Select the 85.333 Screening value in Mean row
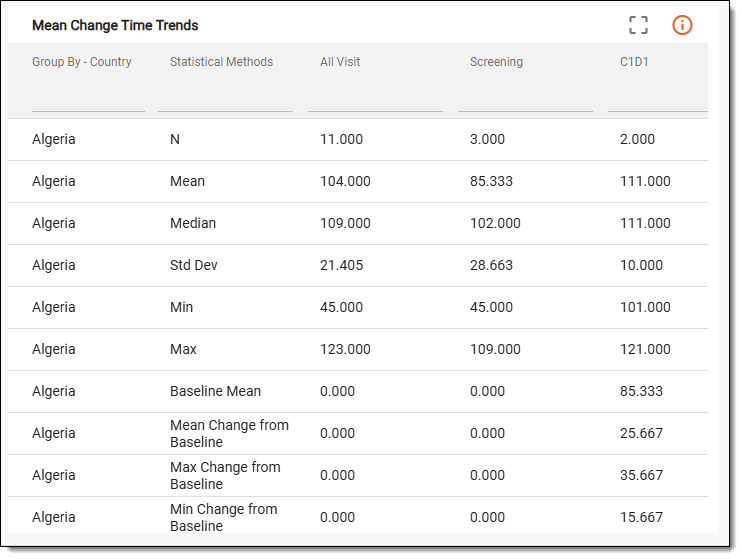742x559 pixels. click(x=491, y=181)
